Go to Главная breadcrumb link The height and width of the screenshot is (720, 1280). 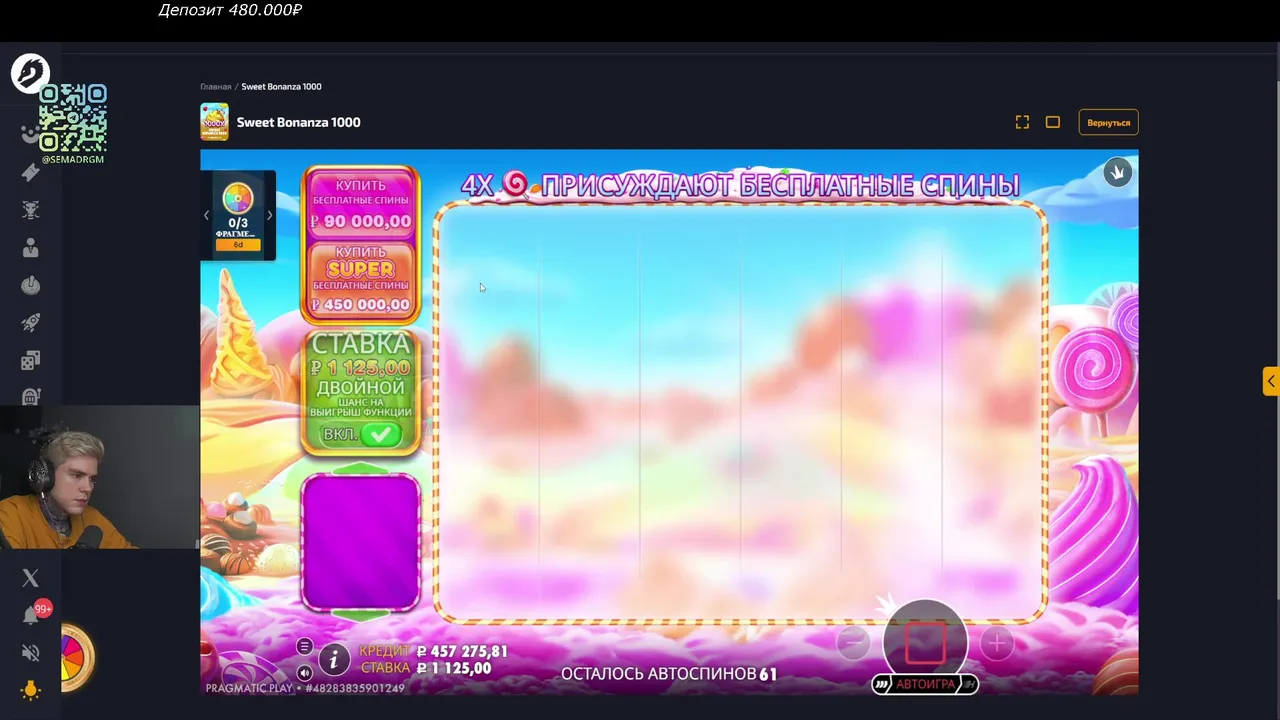(x=215, y=87)
